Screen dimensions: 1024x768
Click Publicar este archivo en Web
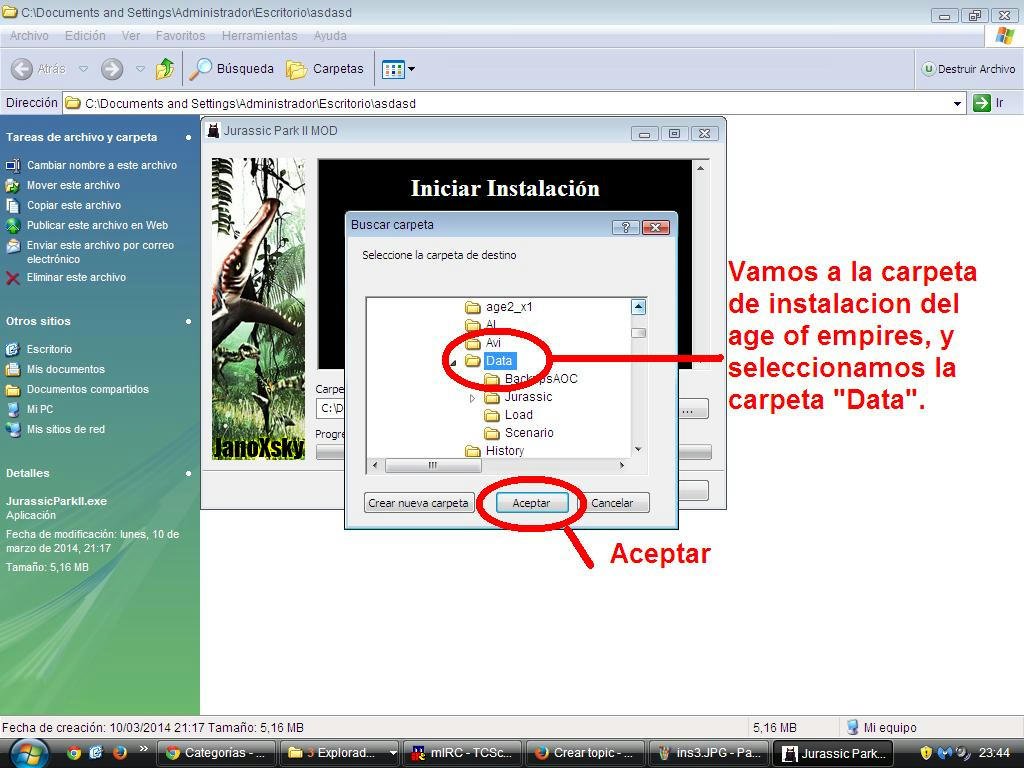click(97, 225)
